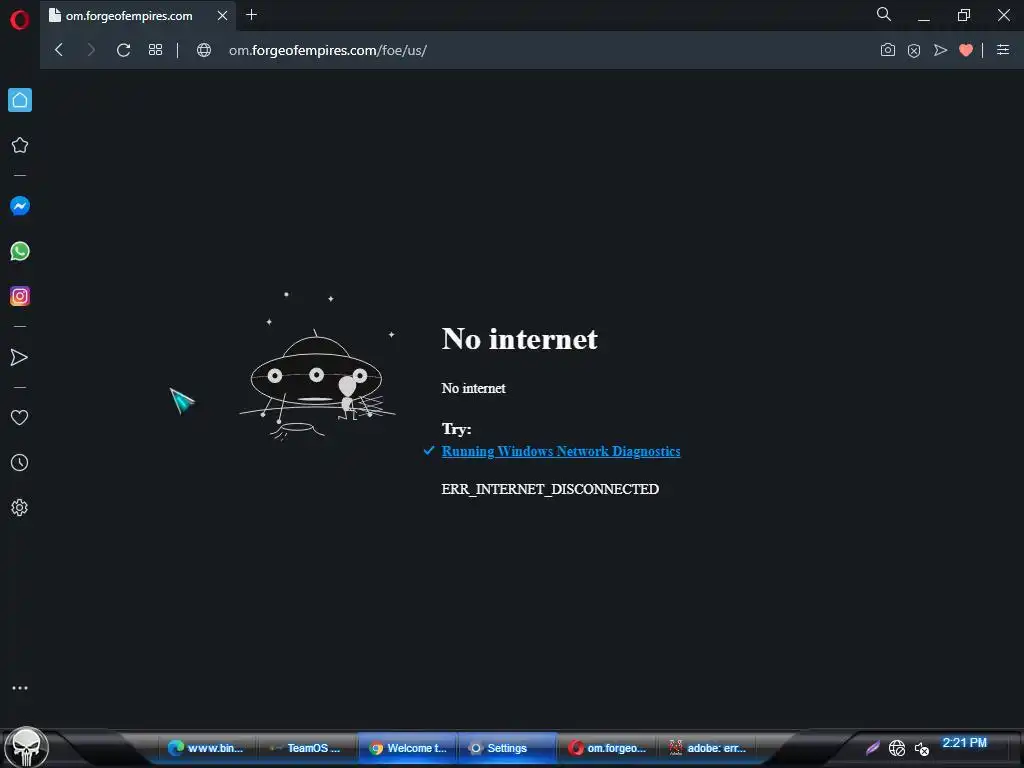1024x768 pixels.
Task: Open network globe tray icon
Action: tap(897, 748)
